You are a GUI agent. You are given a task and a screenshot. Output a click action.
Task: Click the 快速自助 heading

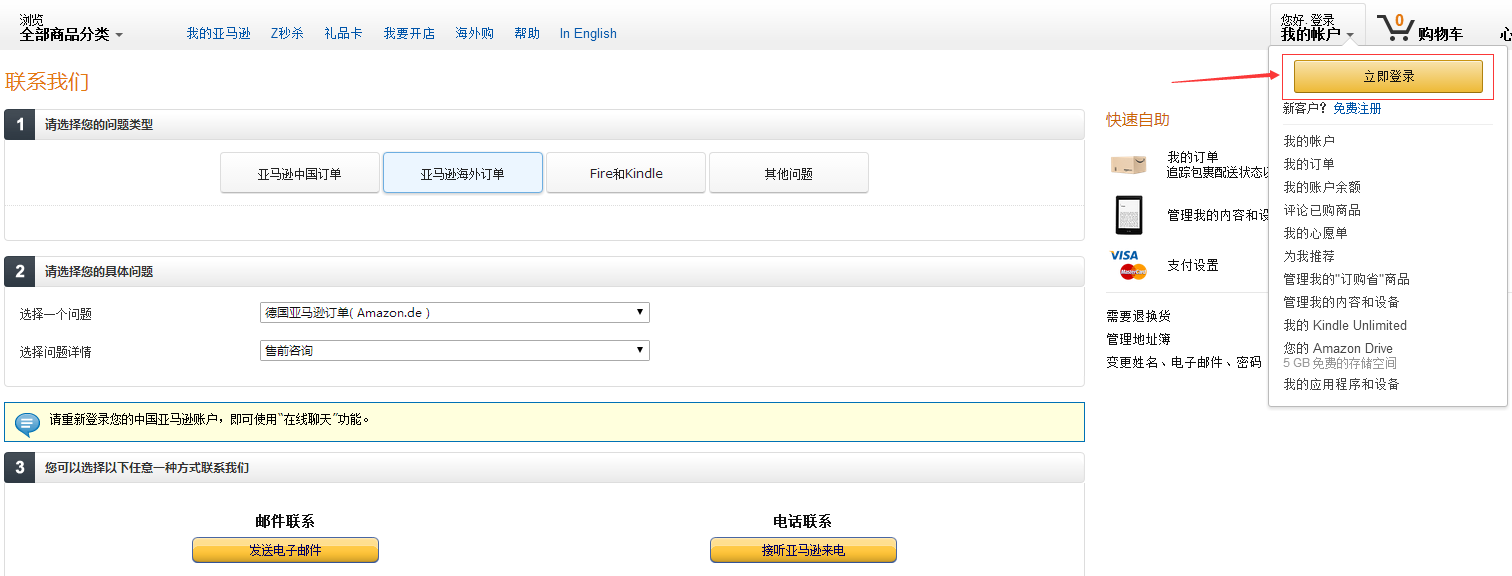1137,120
